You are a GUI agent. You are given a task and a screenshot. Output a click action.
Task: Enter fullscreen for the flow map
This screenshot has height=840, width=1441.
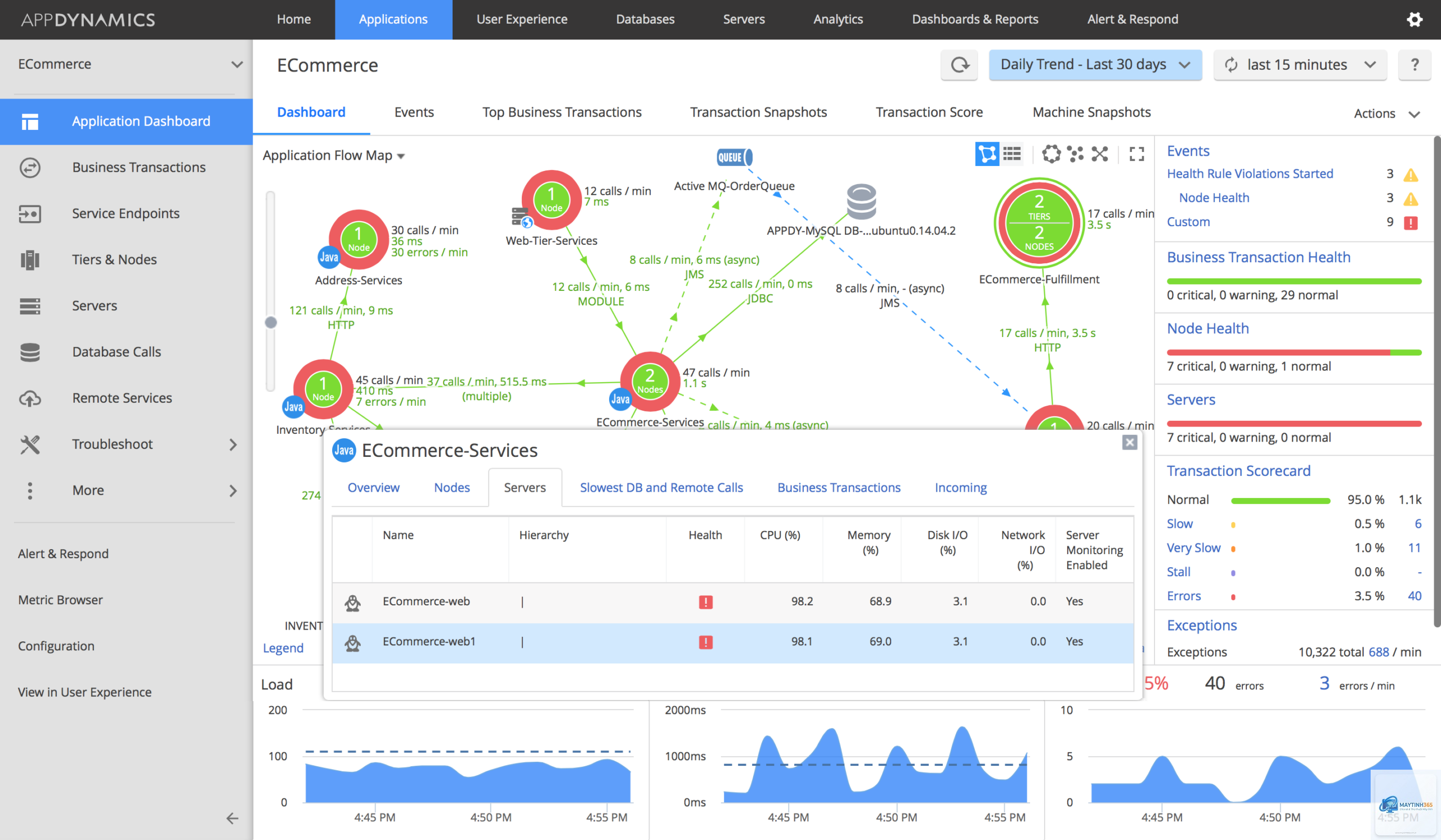coord(1137,154)
